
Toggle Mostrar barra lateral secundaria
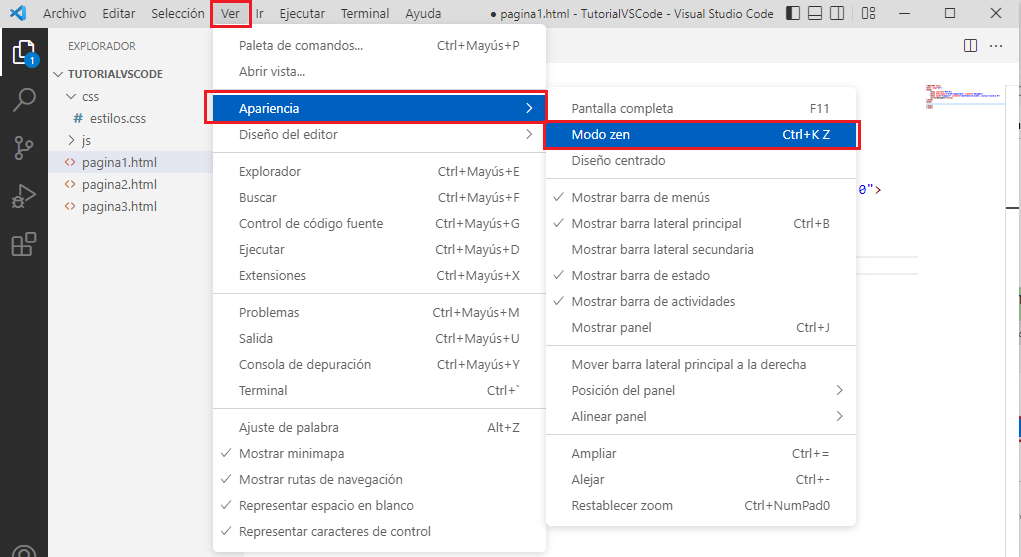pyautogui.click(x=701, y=250)
